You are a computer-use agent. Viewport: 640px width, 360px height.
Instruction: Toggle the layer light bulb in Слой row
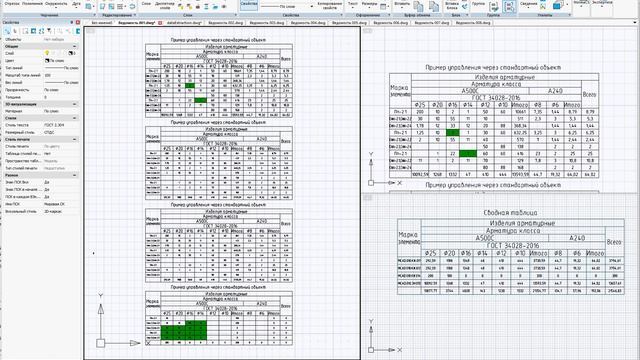tap(47, 53)
